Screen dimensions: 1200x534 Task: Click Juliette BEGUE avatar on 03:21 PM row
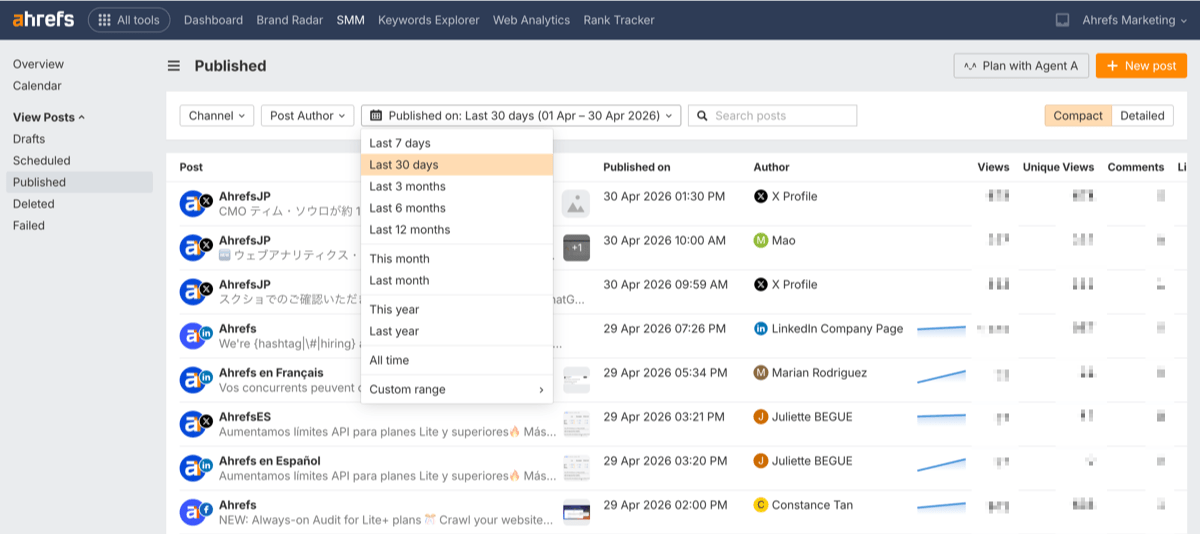click(761, 417)
